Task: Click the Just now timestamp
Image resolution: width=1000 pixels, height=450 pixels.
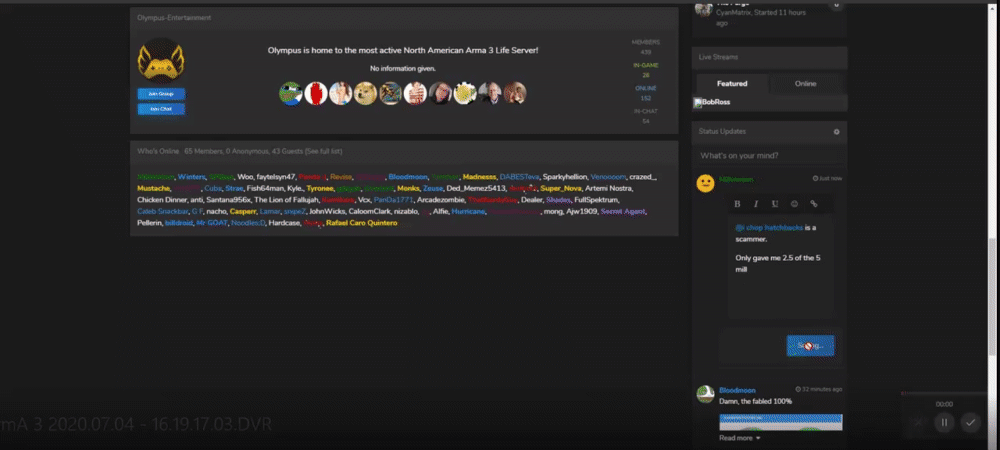Action: 828,178
